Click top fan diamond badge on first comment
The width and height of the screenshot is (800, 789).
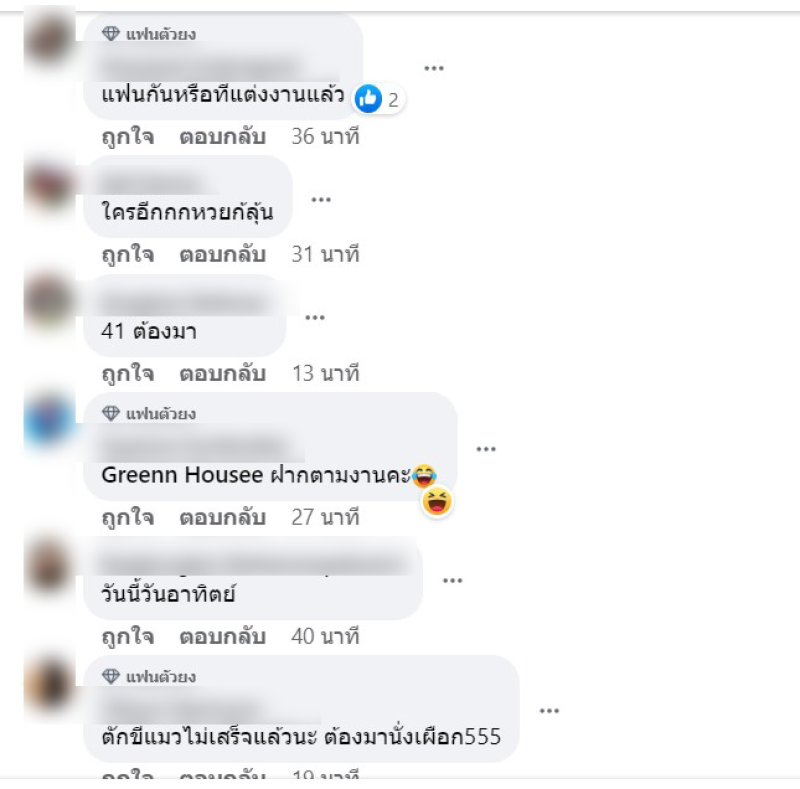111,34
